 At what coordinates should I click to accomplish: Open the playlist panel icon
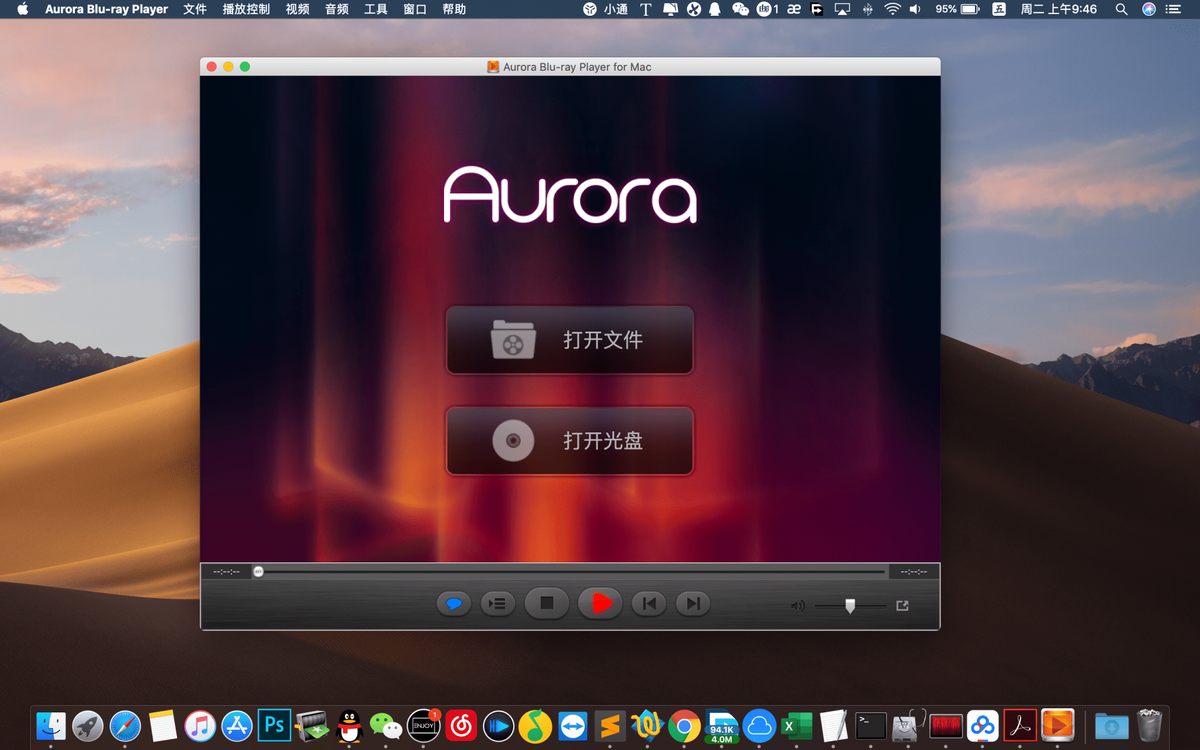pyautogui.click(x=497, y=603)
